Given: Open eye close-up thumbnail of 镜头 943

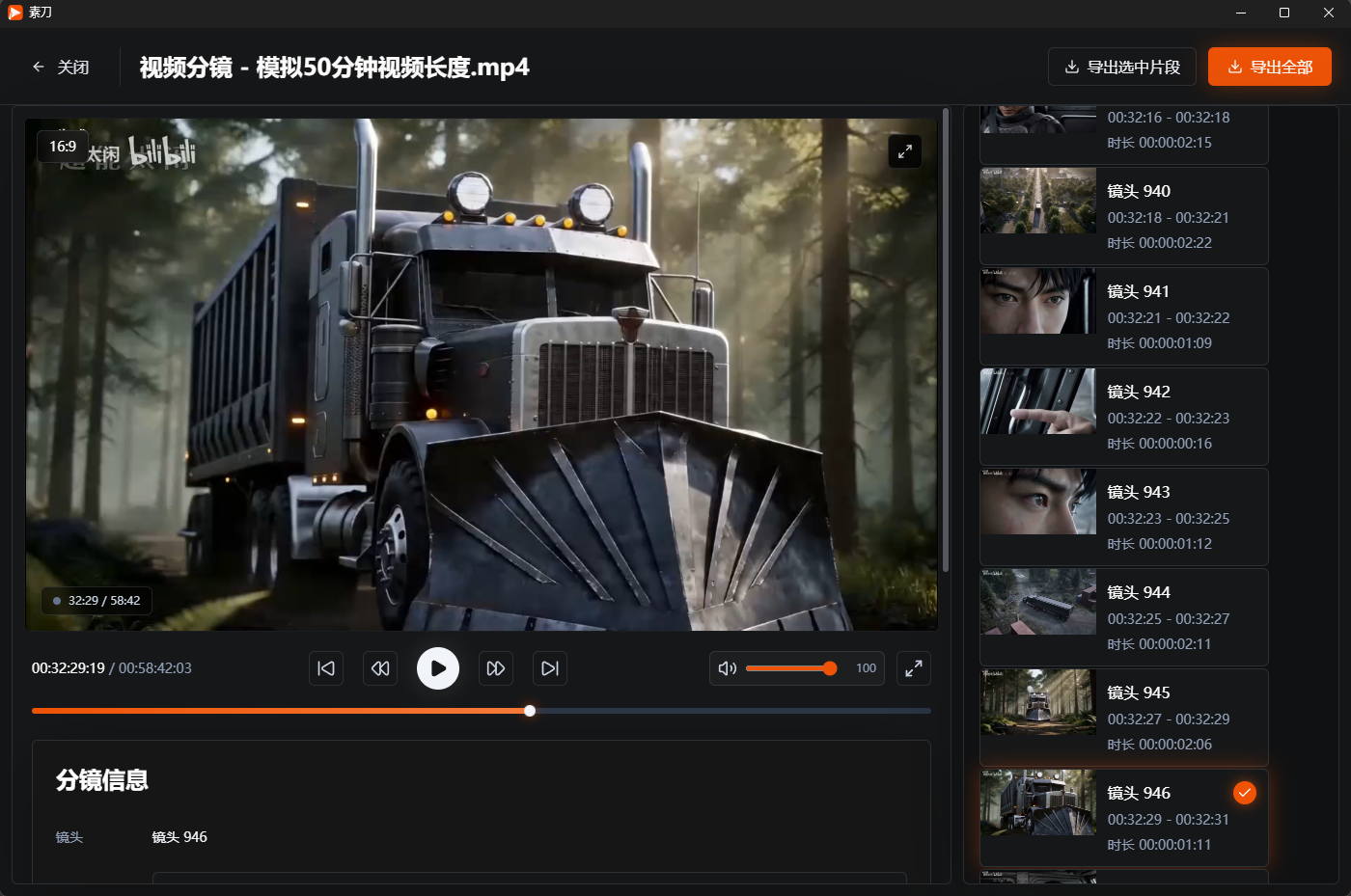Looking at the screenshot, I should [1038, 502].
